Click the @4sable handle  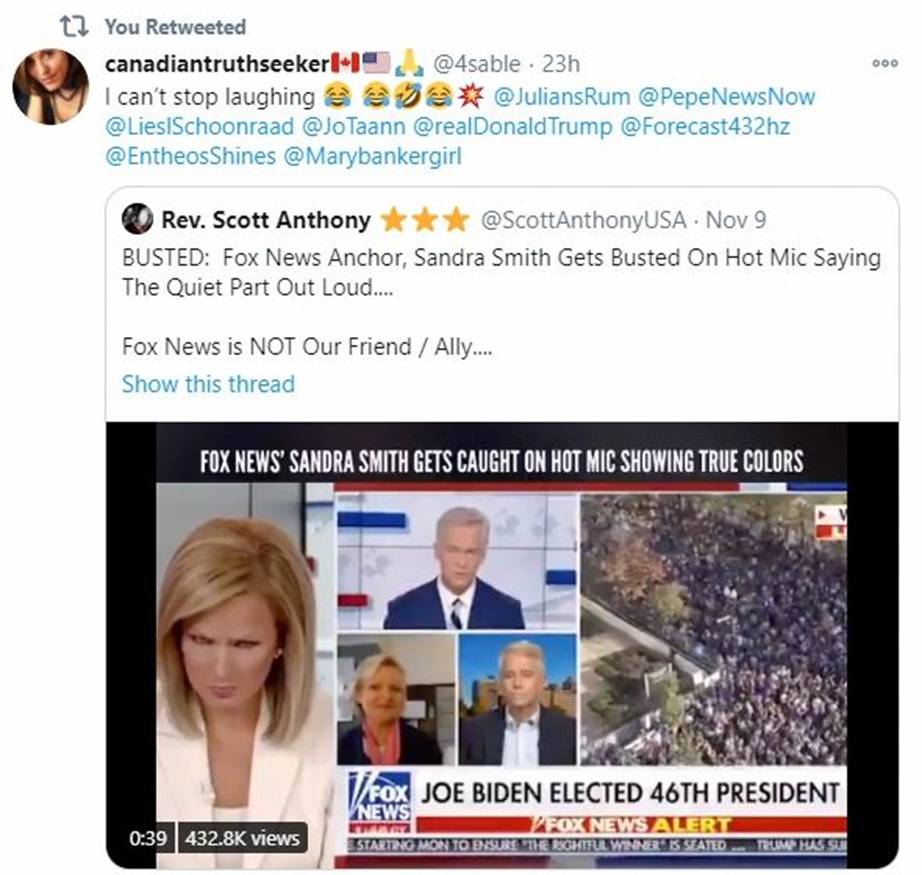click(476, 64)
